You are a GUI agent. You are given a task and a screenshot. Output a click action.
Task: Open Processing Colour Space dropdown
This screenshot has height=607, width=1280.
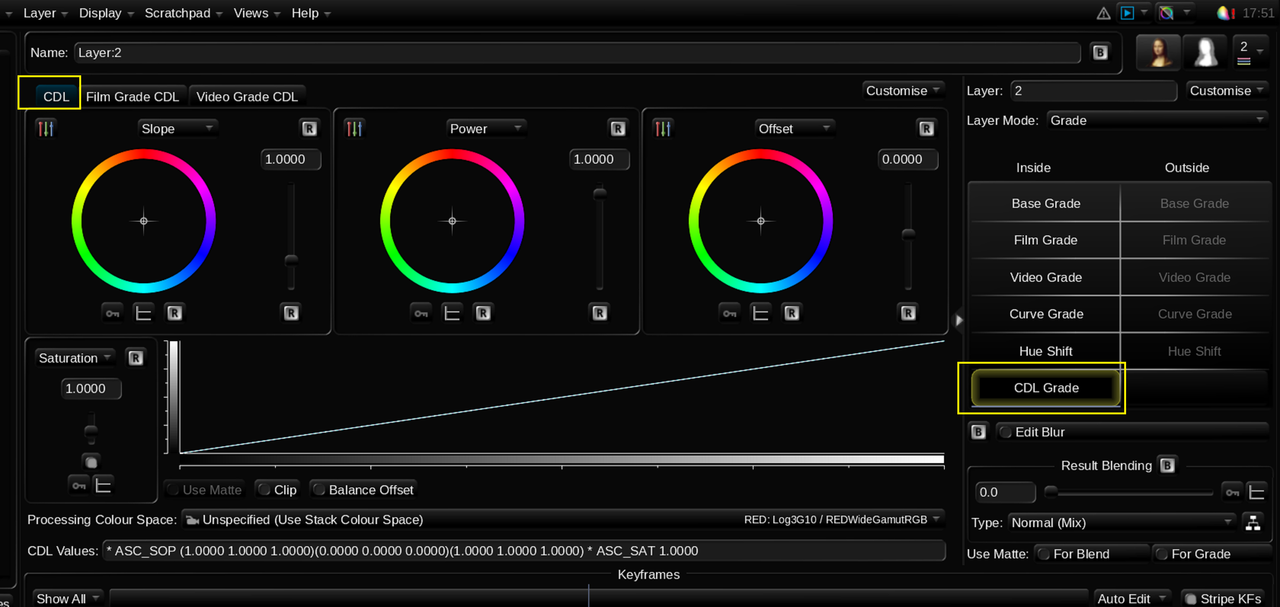click(563, 519)
